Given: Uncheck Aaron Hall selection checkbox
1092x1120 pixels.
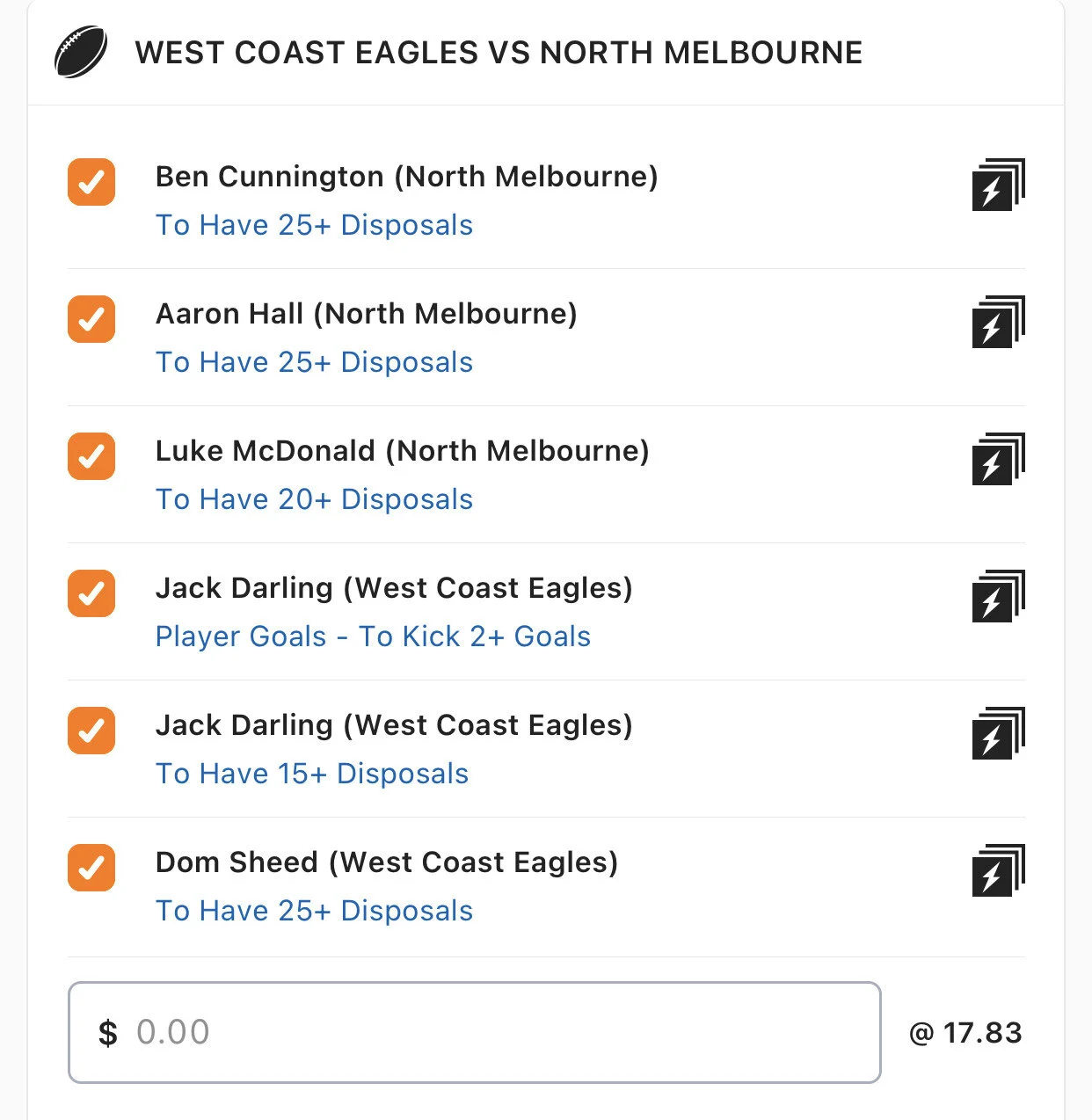Looking at the screenshot, I should click(91, 319).
